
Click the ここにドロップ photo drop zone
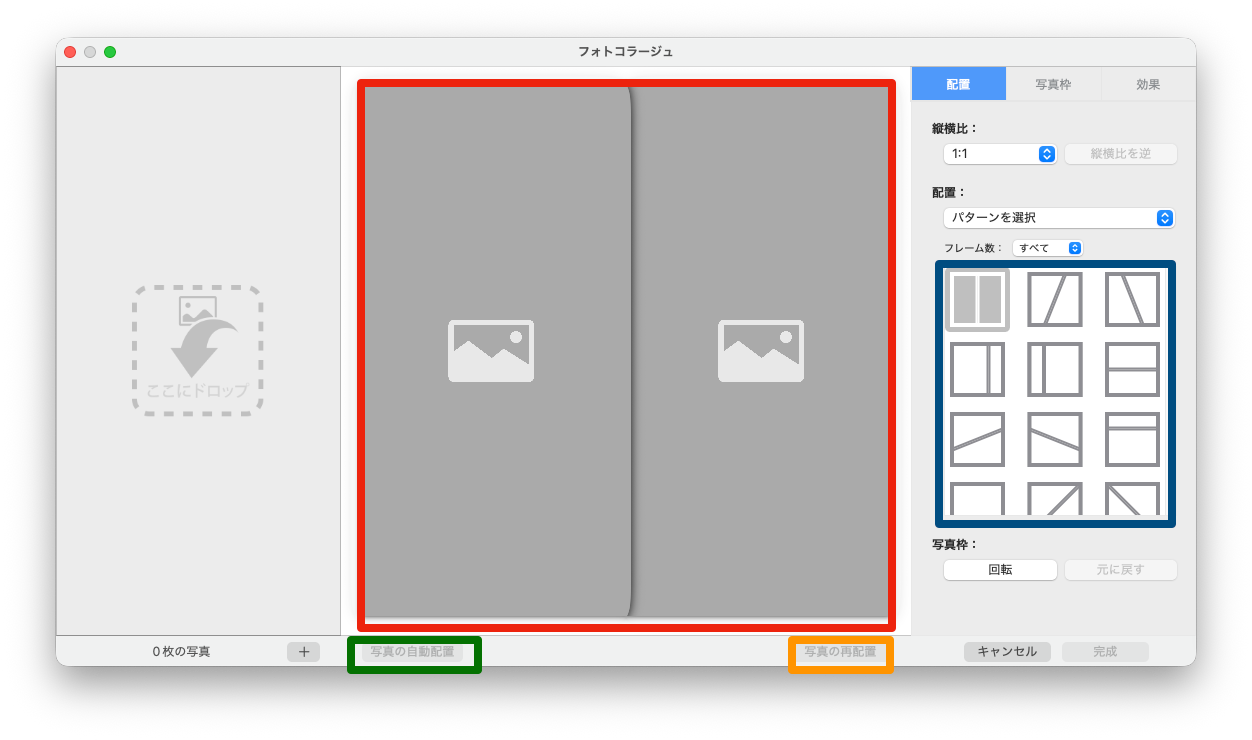(197, 350)
